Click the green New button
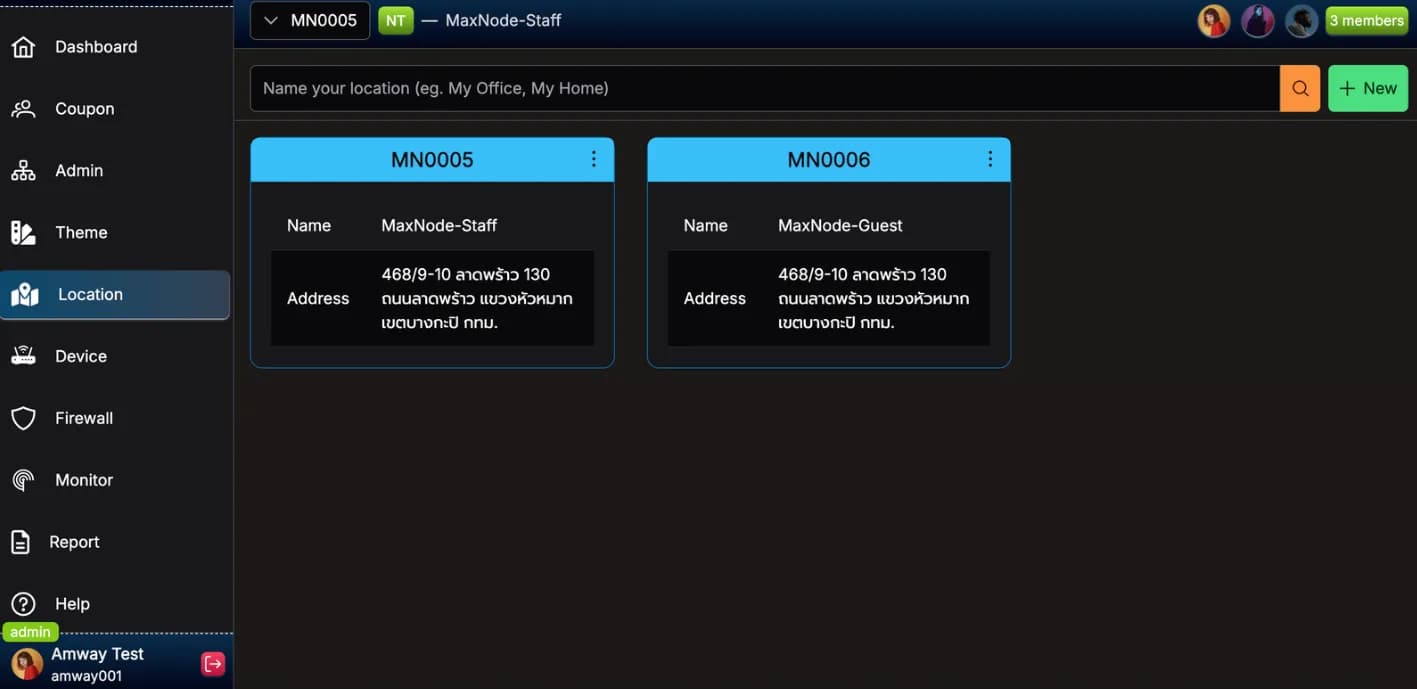 click(1367, 87)
